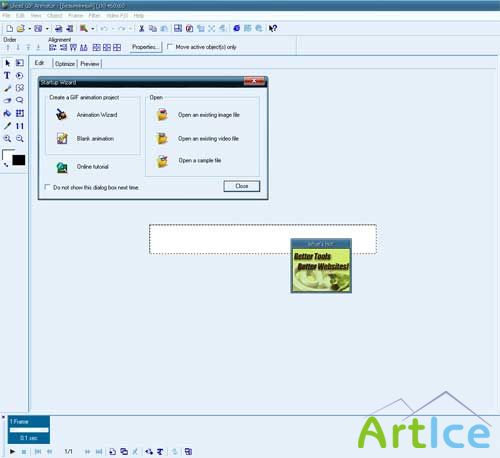The width and height of the screenshot is (500, 458).
Task: Click the Cut scissors toolbar icon
Action: 142,29
